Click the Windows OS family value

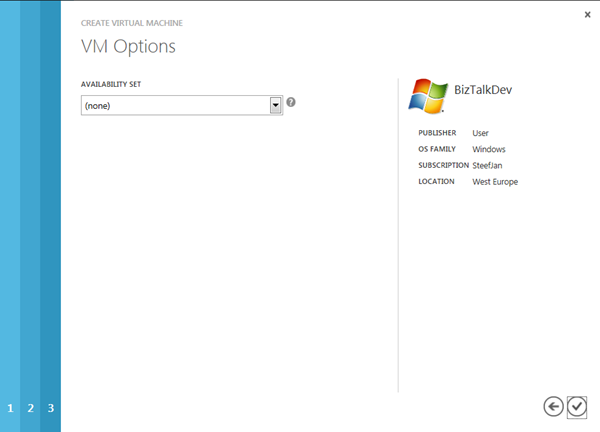489,149
